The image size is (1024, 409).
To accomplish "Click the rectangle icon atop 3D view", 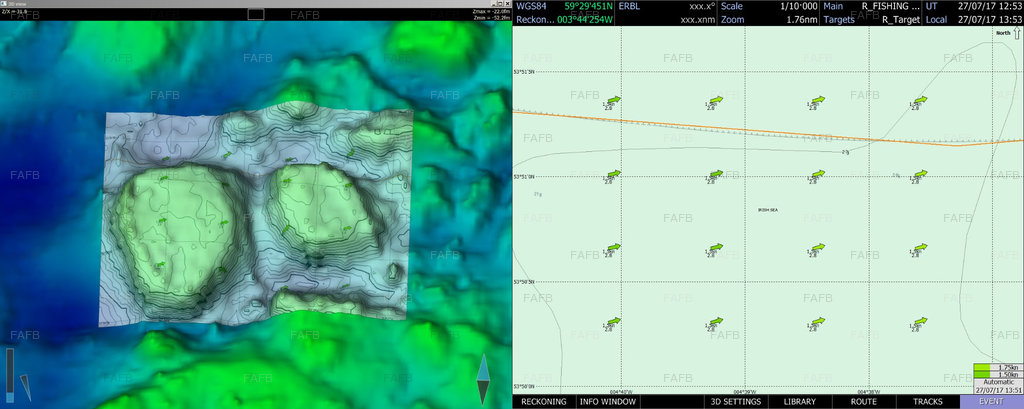I will [x=256, y=14].
